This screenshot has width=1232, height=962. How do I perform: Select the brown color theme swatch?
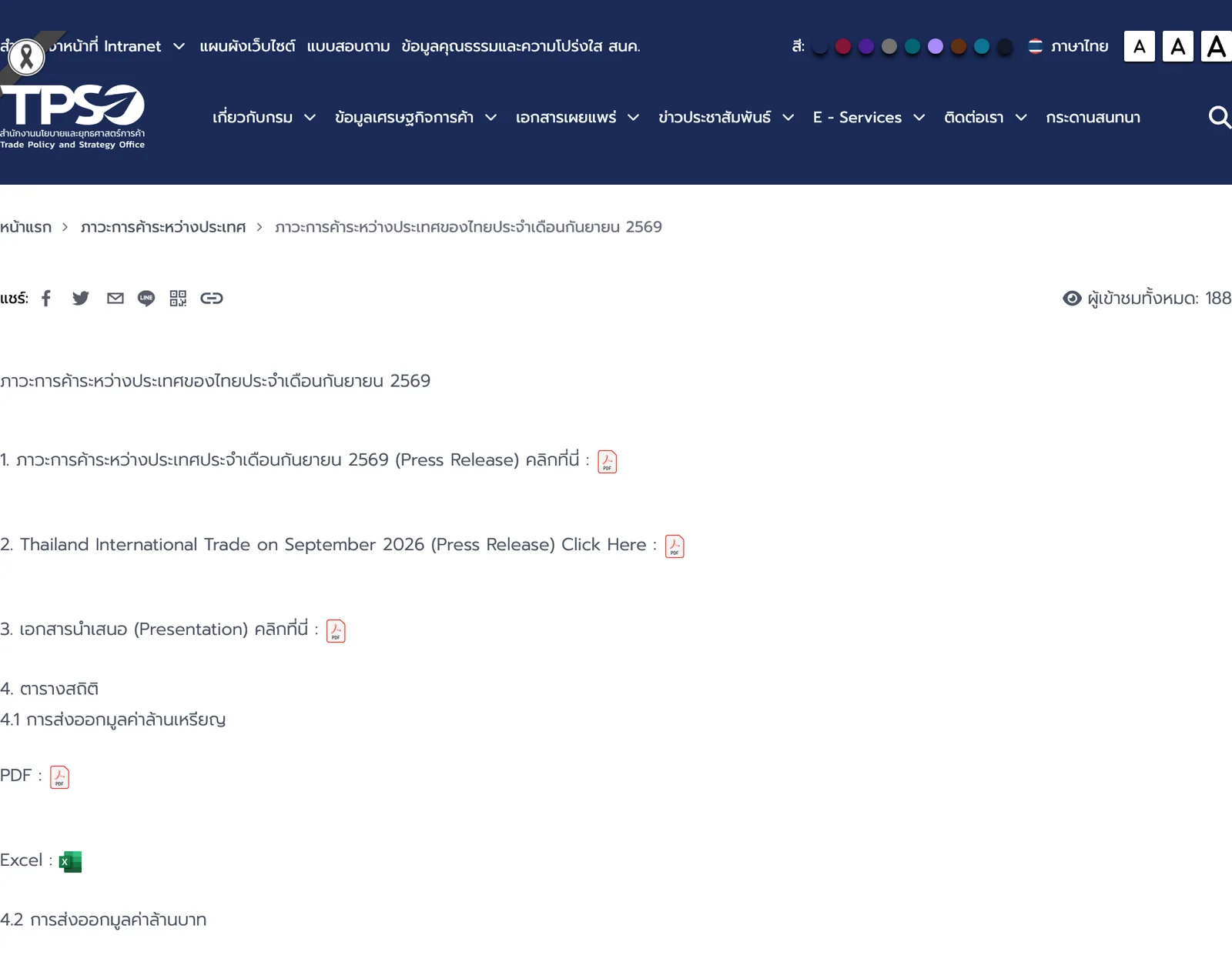959,47
